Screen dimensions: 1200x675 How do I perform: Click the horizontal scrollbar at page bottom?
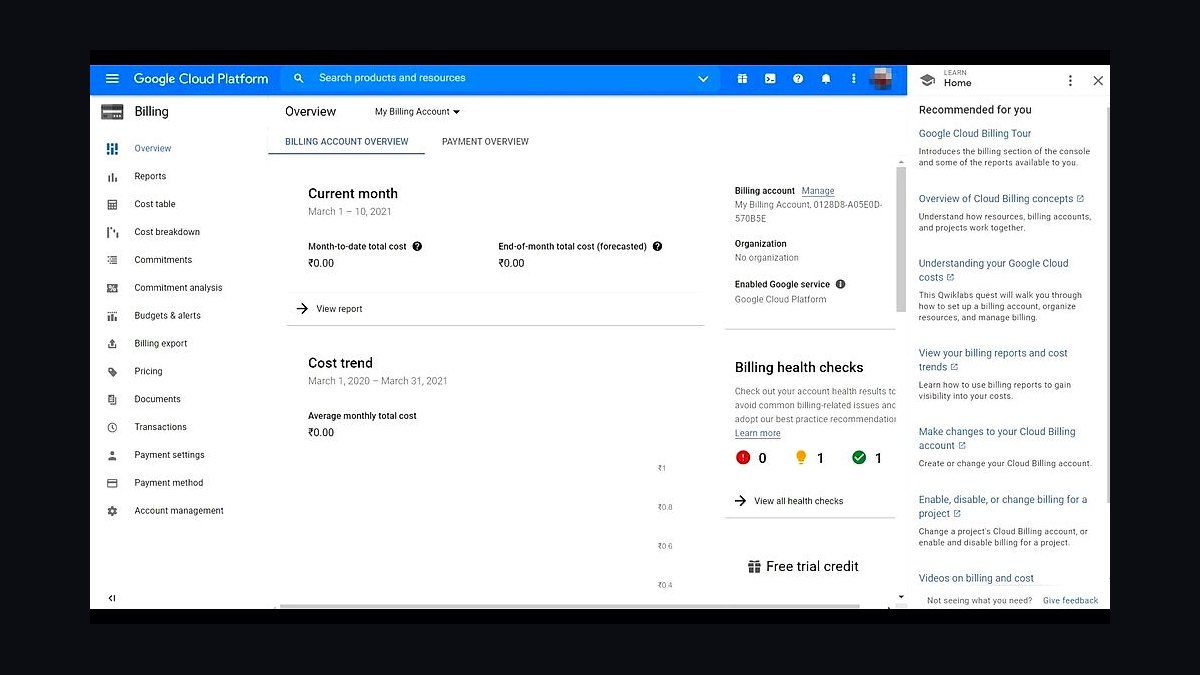pyautogui.click(x=570, y=606)
